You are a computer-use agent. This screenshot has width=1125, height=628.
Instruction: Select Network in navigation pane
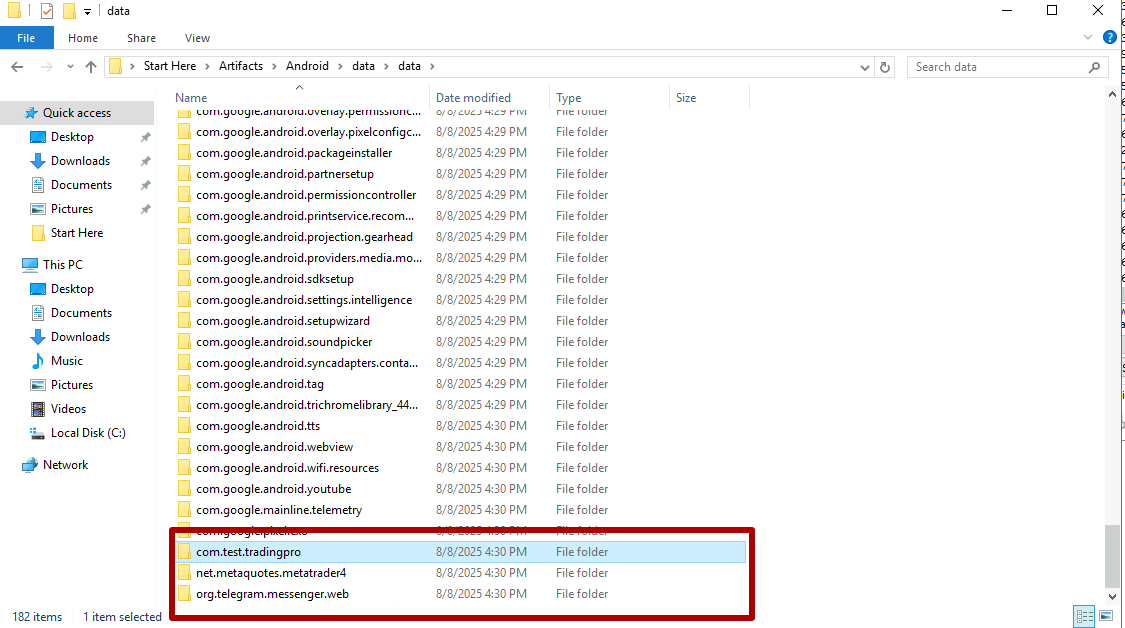click(x=65, y=464)
